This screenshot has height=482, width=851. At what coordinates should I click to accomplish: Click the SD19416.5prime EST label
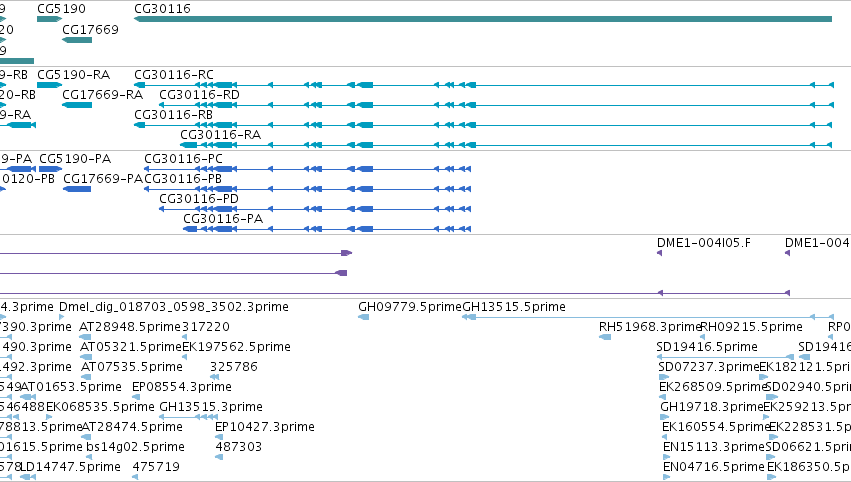(x=707, y=347)
